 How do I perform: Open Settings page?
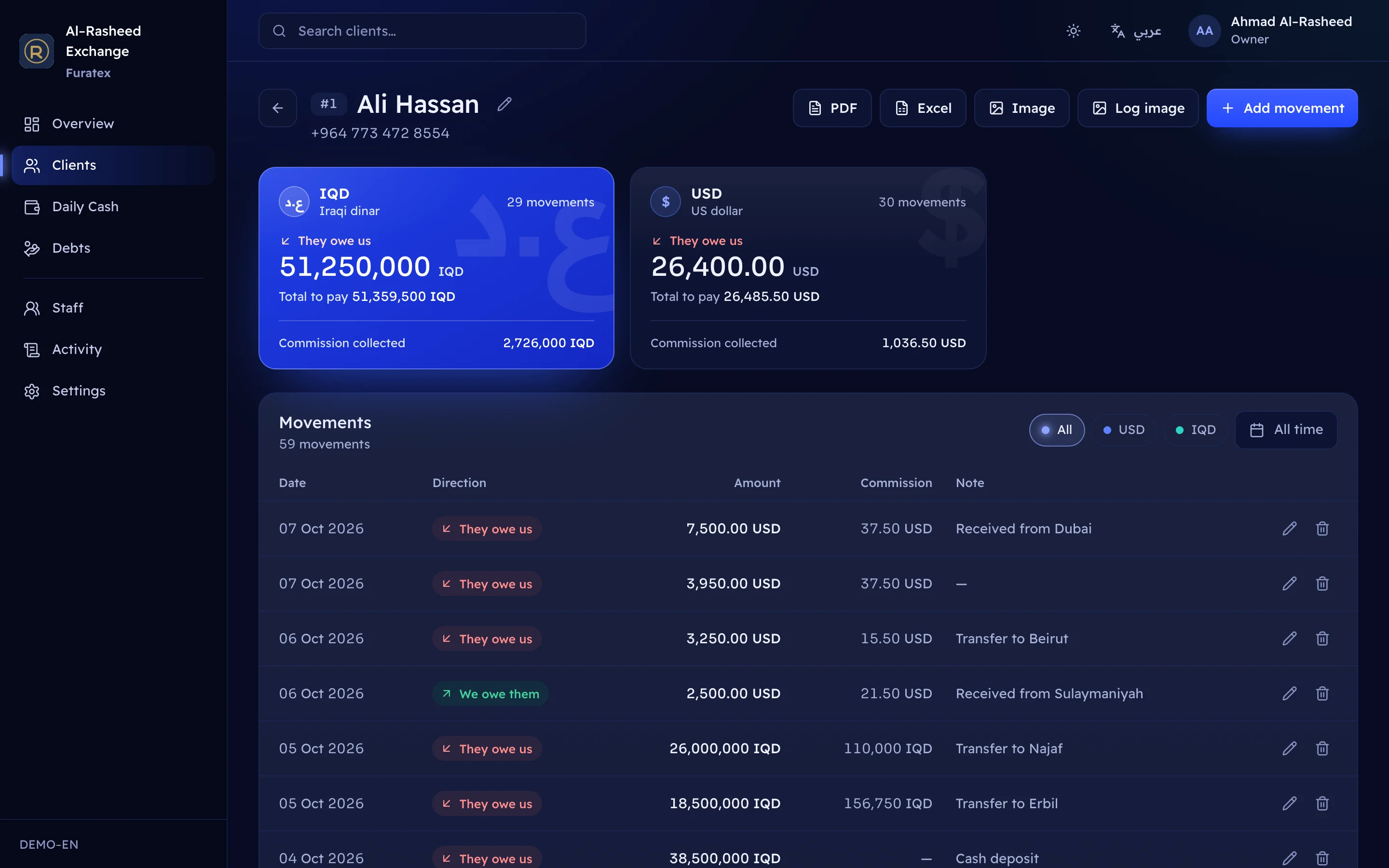tap(114, 391)
